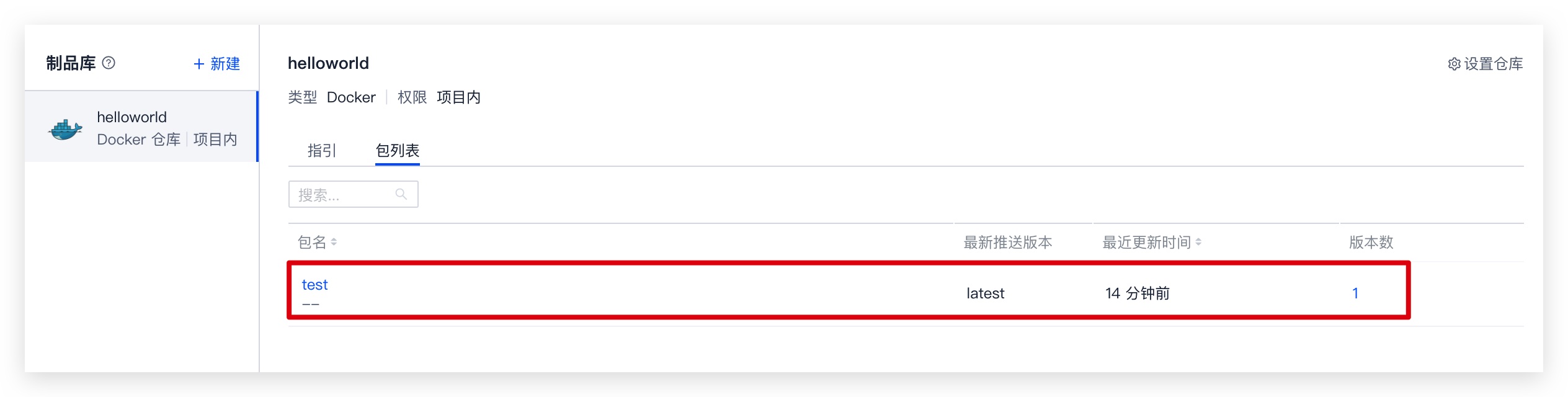Toggle sort arrows next to 包名

[x=334, y=242]
